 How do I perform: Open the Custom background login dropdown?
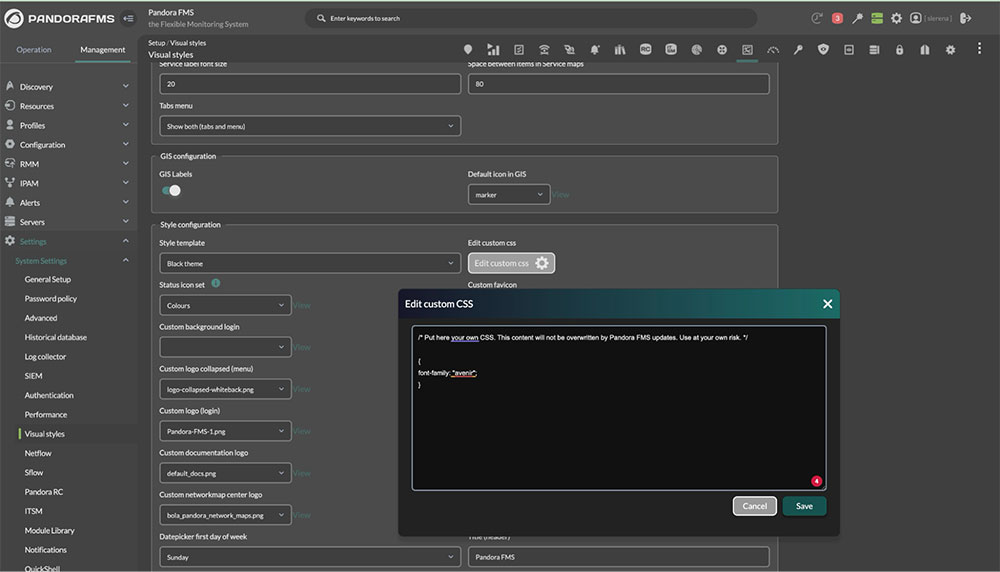pos(225,347)
